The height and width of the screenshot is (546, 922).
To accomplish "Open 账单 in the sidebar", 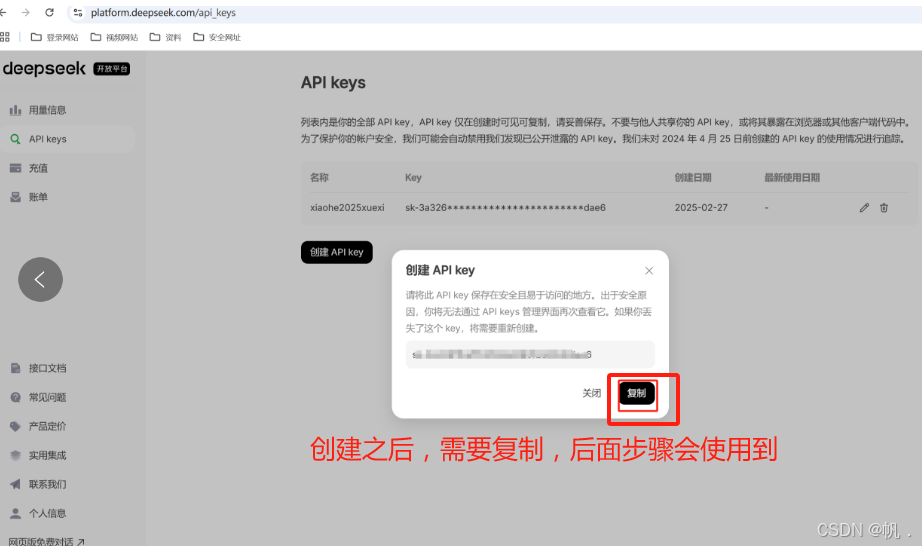I will [38, 197].
